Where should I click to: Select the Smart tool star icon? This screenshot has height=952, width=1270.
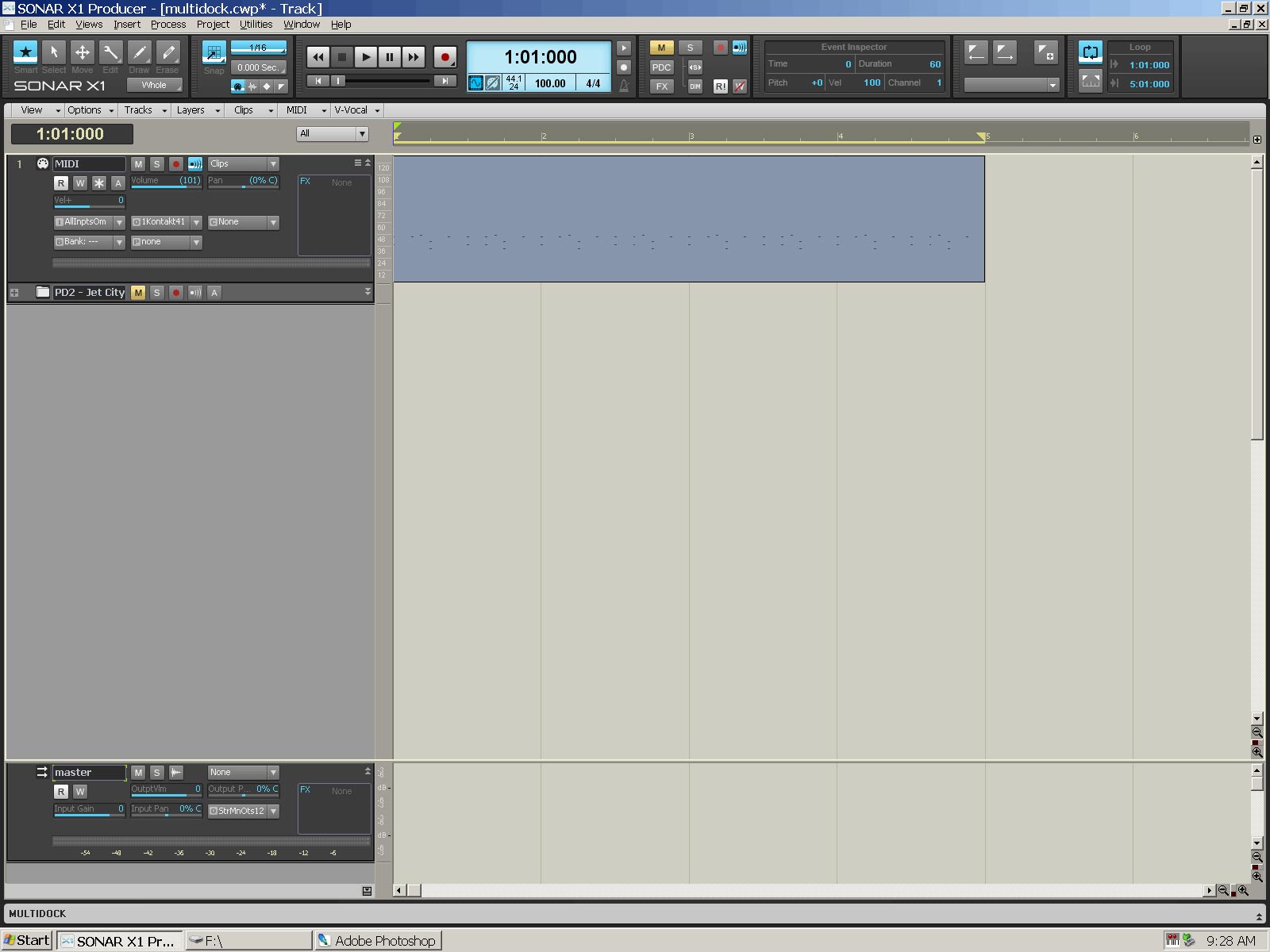click(x=25, y=53)
